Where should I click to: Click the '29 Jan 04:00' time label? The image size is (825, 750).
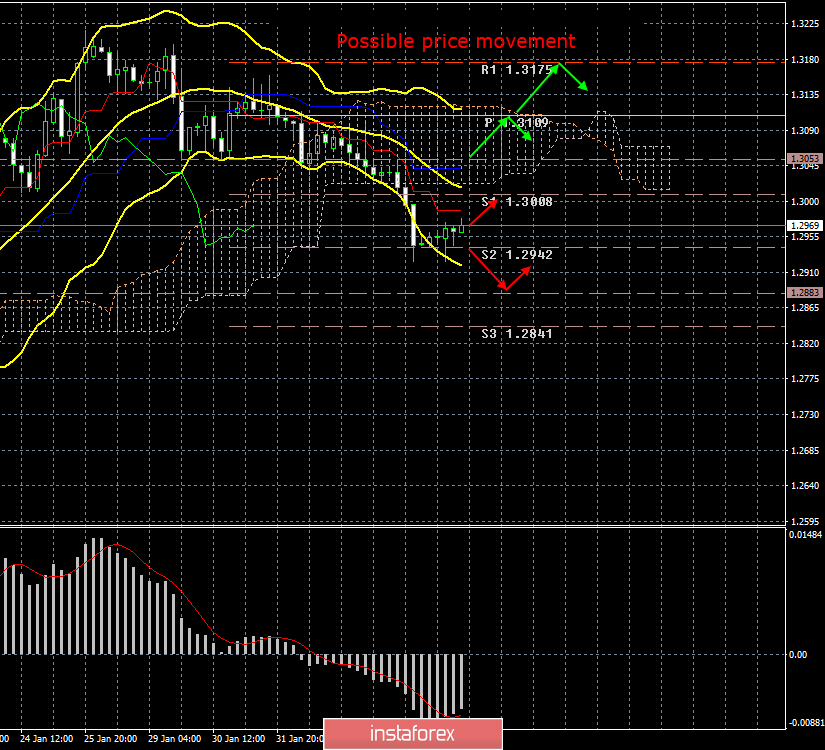tap(174, 739)
